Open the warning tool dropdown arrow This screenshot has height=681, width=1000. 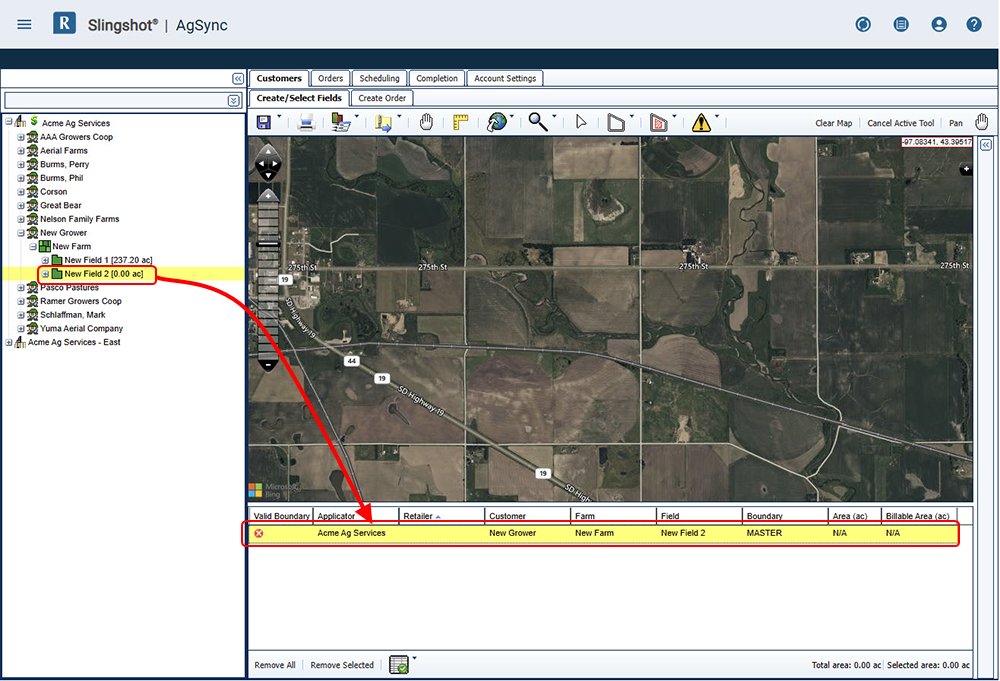click(717, 117)
